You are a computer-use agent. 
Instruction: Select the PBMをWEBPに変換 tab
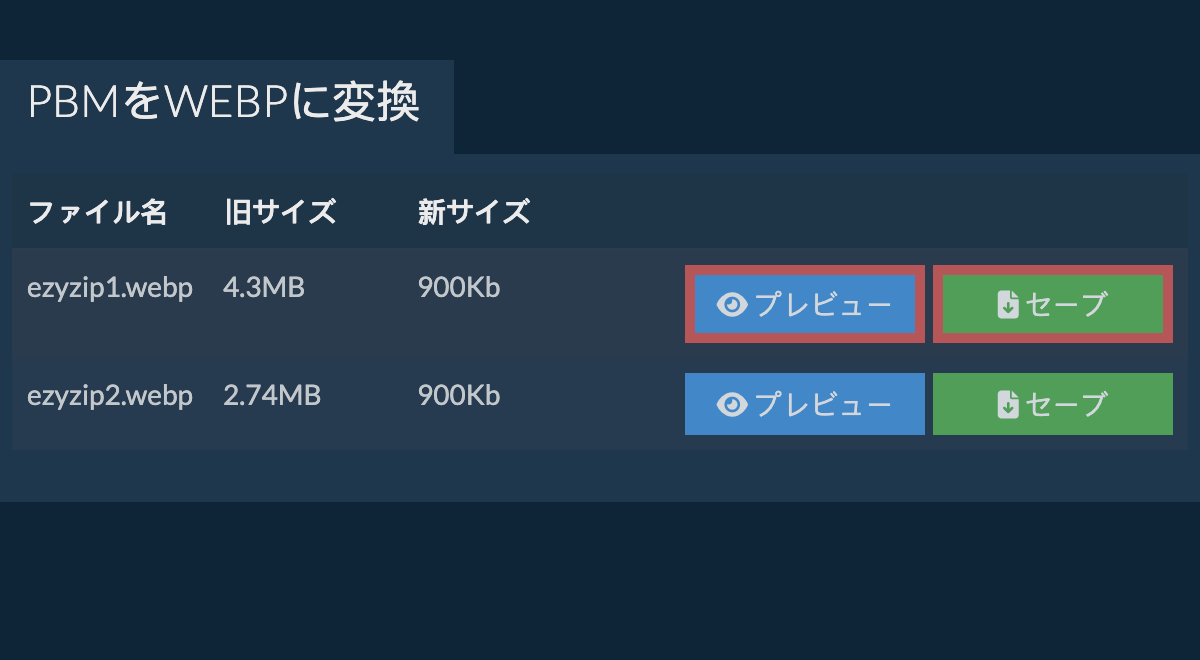(224, 104)
